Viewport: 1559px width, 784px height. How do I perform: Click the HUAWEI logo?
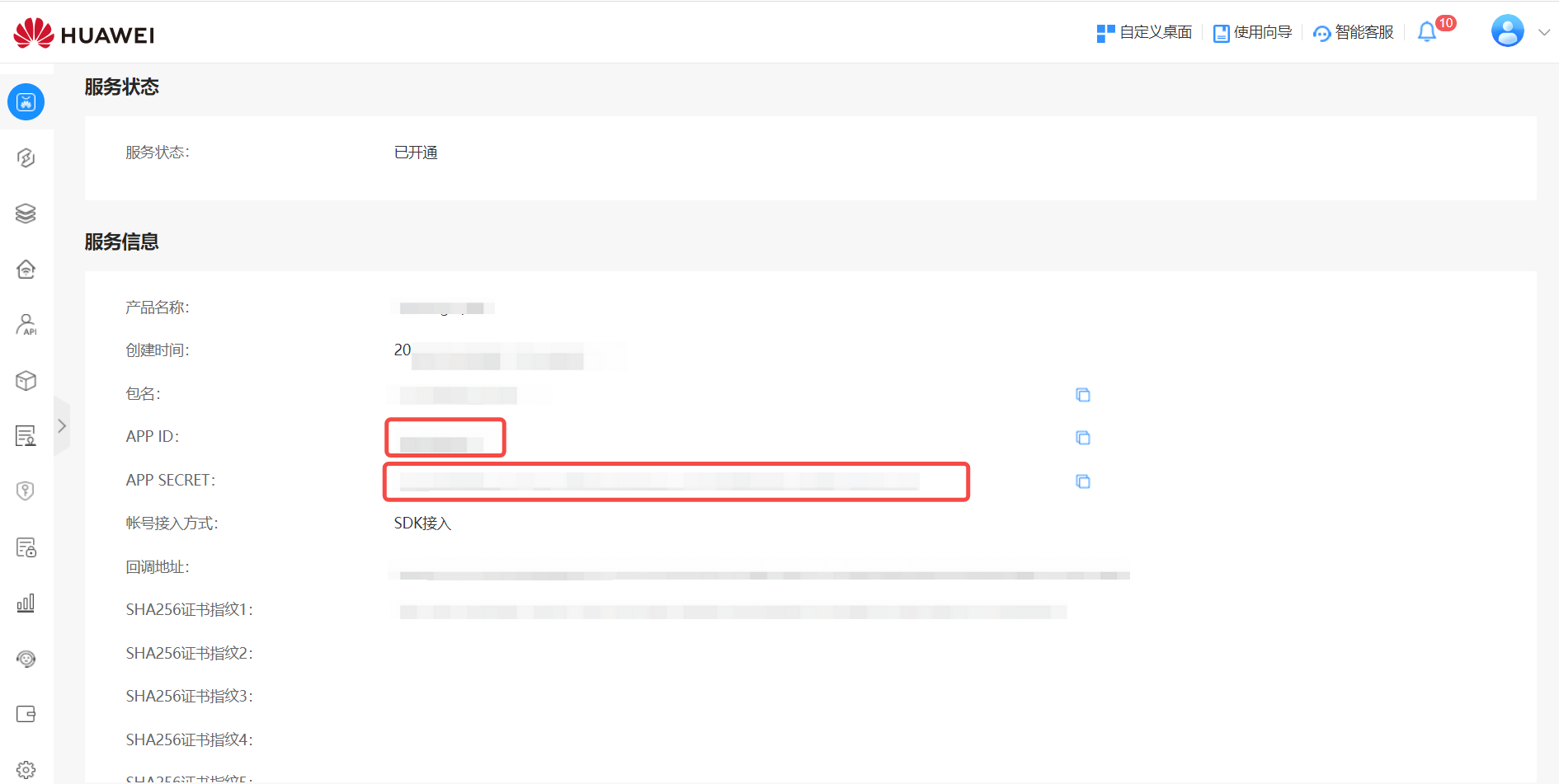(x=84, y=34)
